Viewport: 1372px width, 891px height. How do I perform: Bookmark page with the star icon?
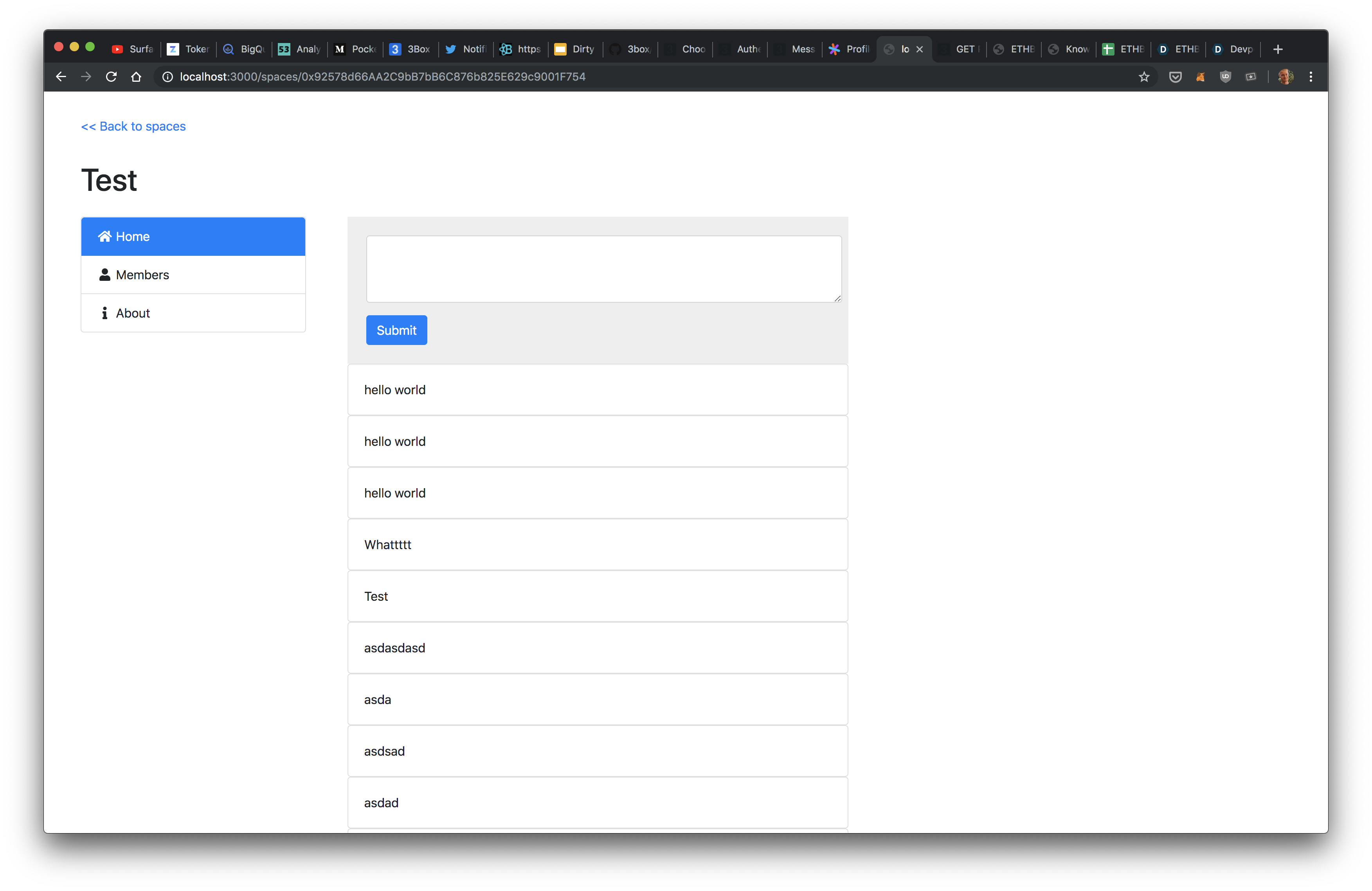(x=1144, y=77)
